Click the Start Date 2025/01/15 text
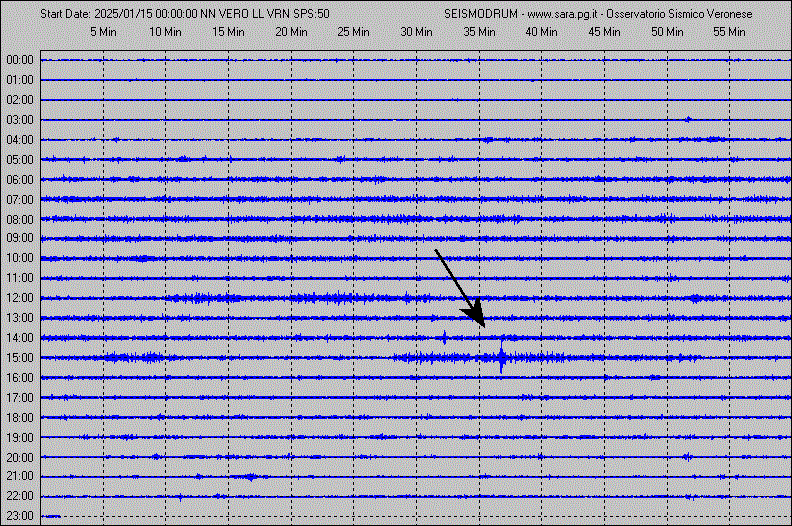This screenshot has width=792, height=526. tap(96, 14)
